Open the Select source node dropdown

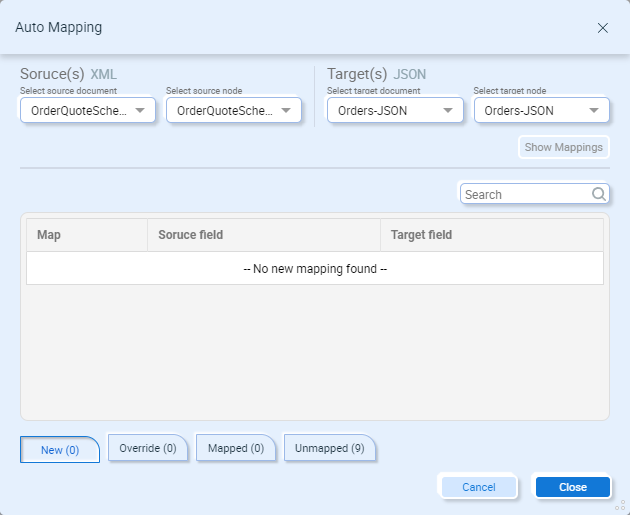(234, 110)
